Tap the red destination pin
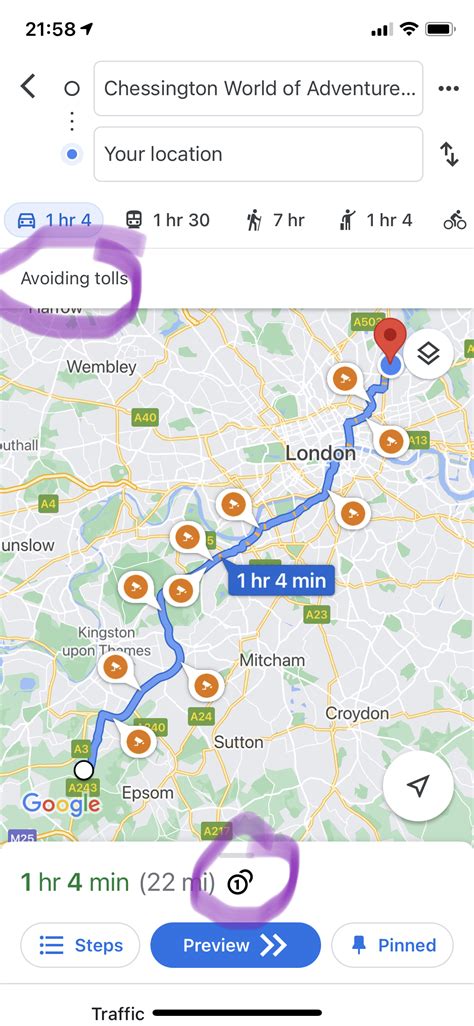 (x=390, y=339)
